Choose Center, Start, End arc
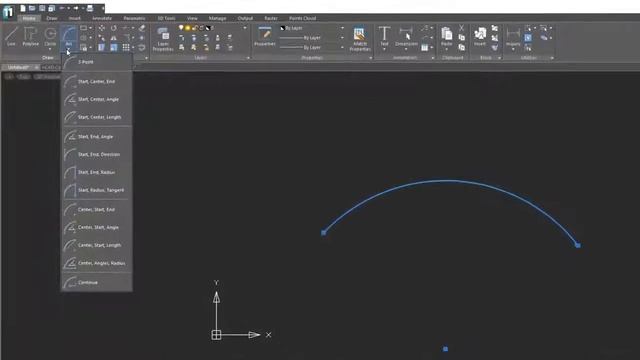This screenshot has height=360, width=640. pyautogui.click(x=97, y=209)
